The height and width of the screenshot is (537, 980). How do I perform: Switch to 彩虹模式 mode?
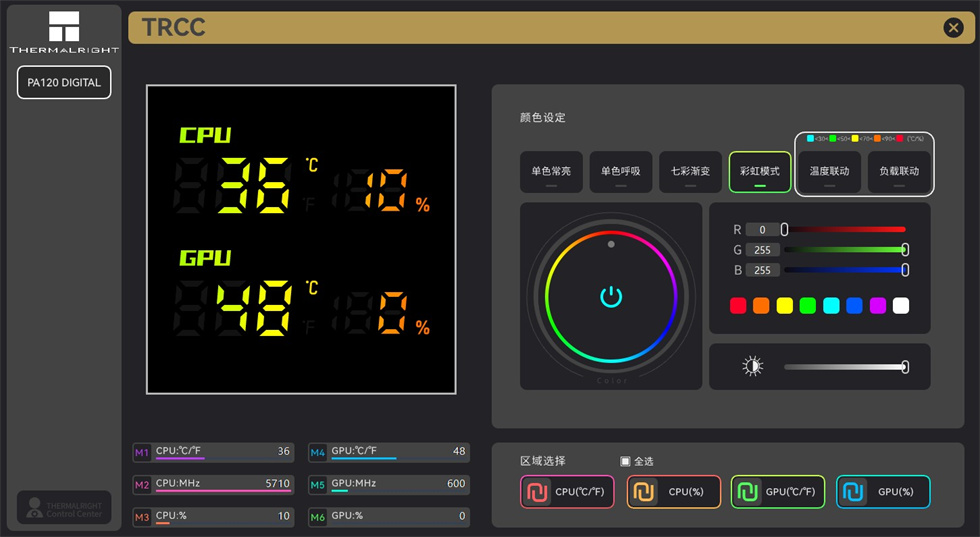click(x=760, y=172)
